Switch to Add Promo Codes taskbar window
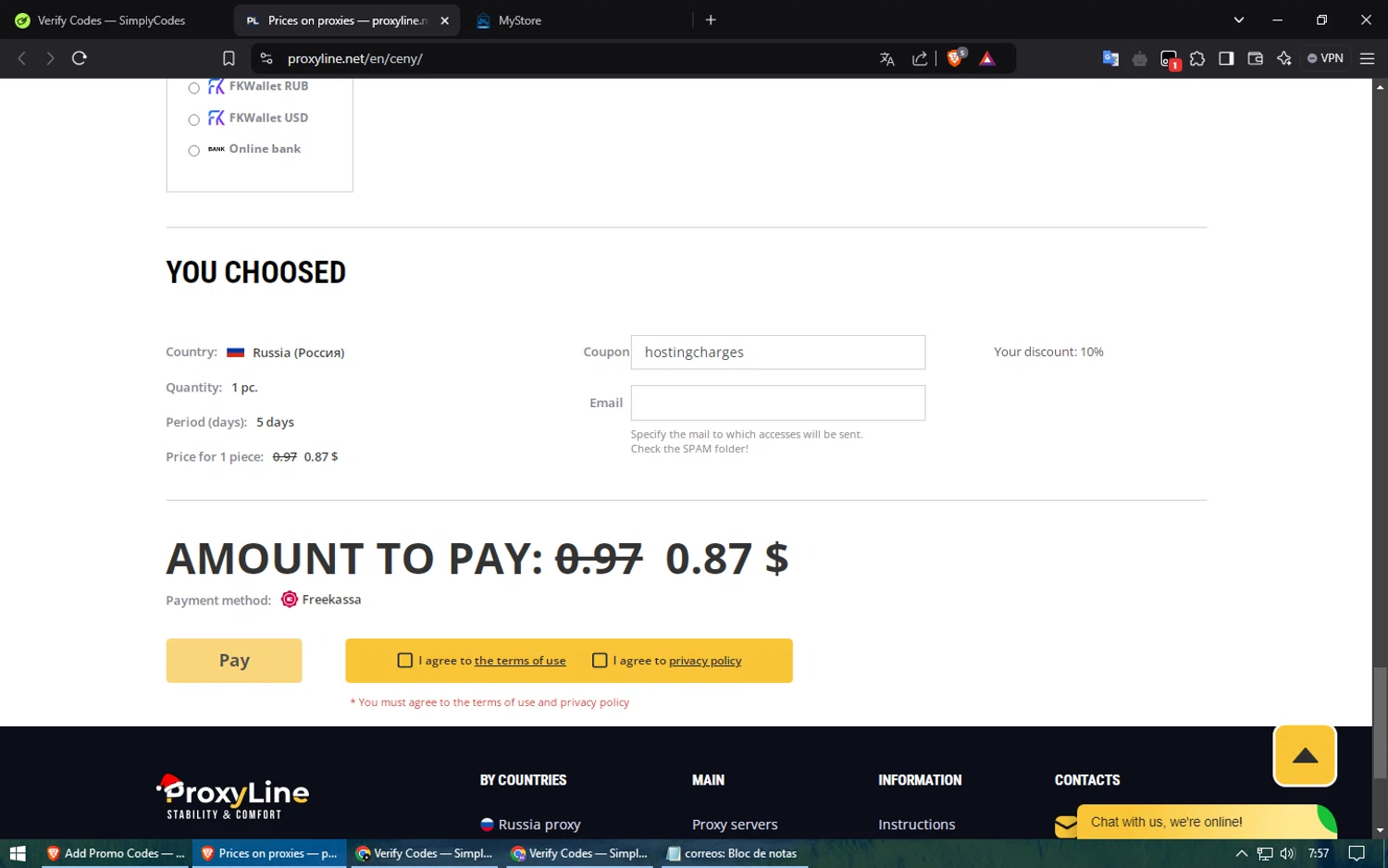Screen dimensions: 1388x868 (115, 853)
